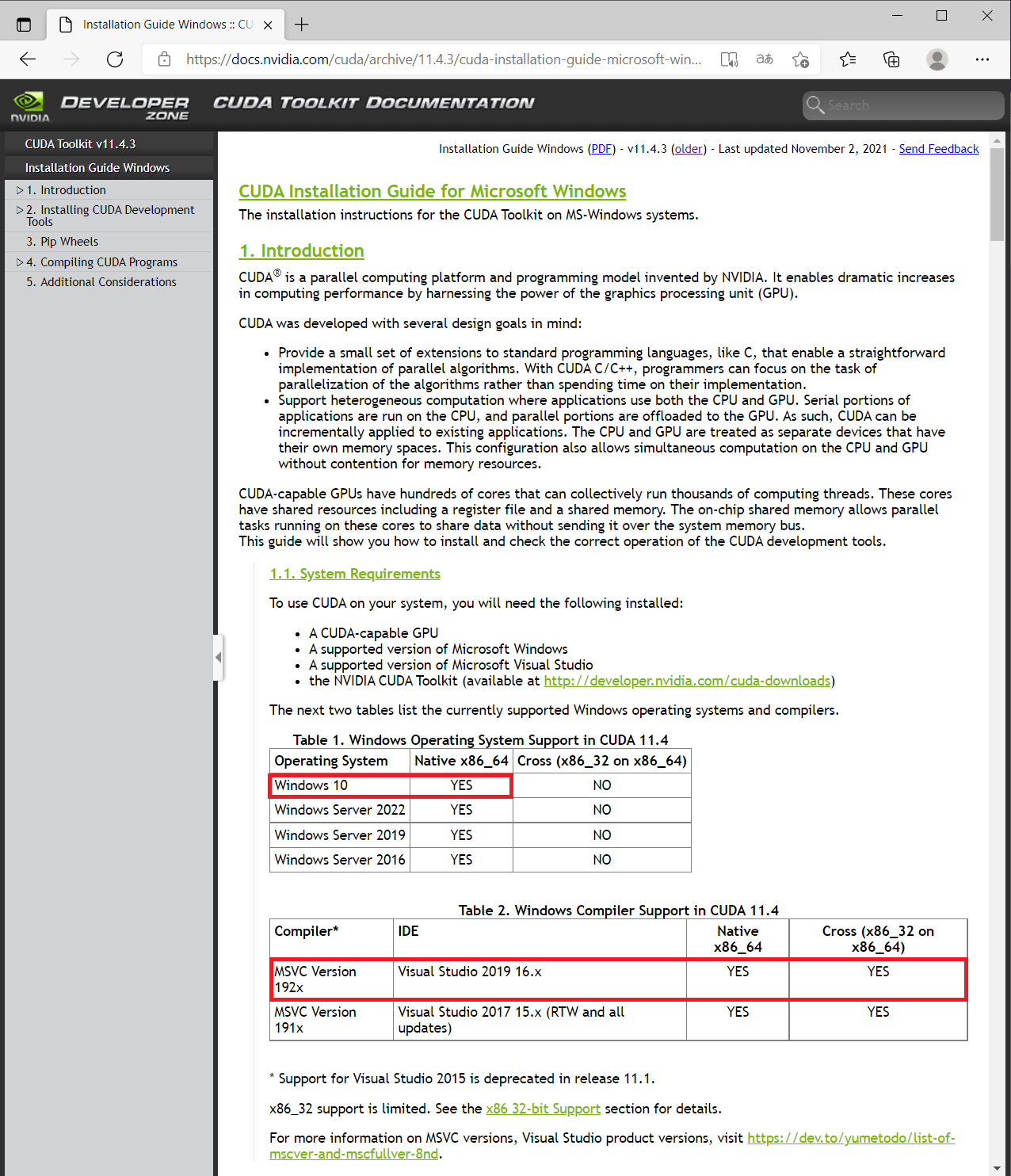
Task: Click the Compiler* column header
Action: click(x=332, y=939)
